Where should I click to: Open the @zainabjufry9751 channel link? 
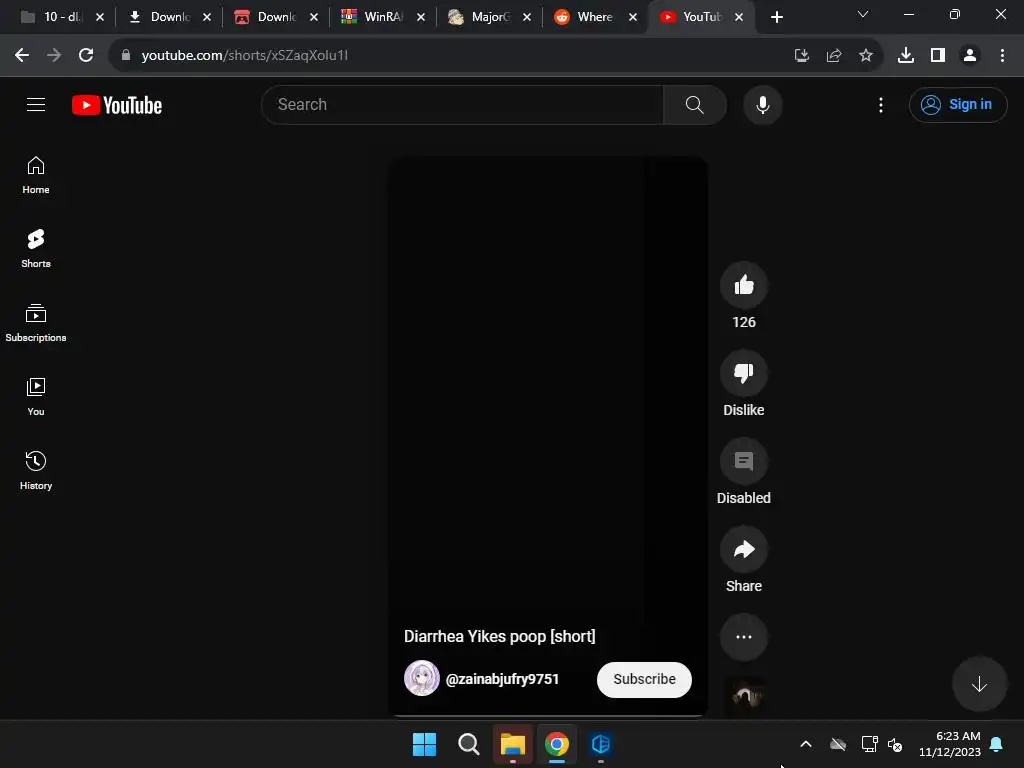pyautogui.click(x=502, y=679)
